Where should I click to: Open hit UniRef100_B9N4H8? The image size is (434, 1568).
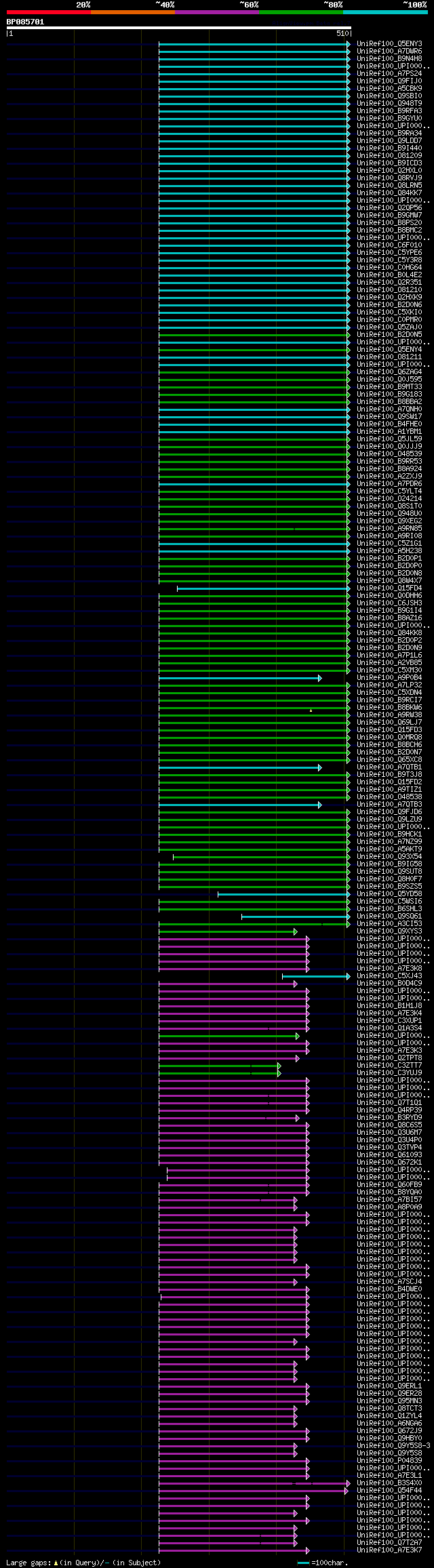tap(389, 59)
